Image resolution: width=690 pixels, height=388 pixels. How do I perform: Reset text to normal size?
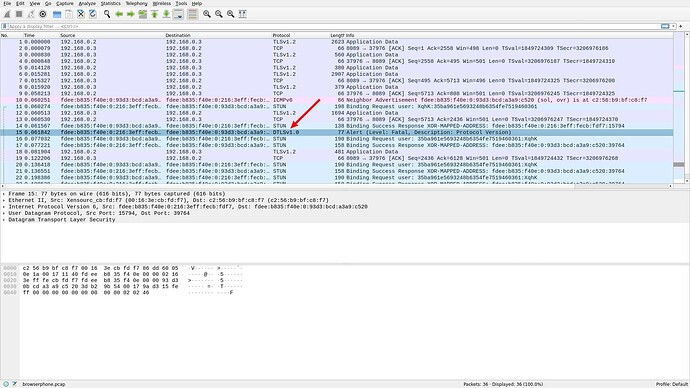pyautogui.click(x=231, y=14)
